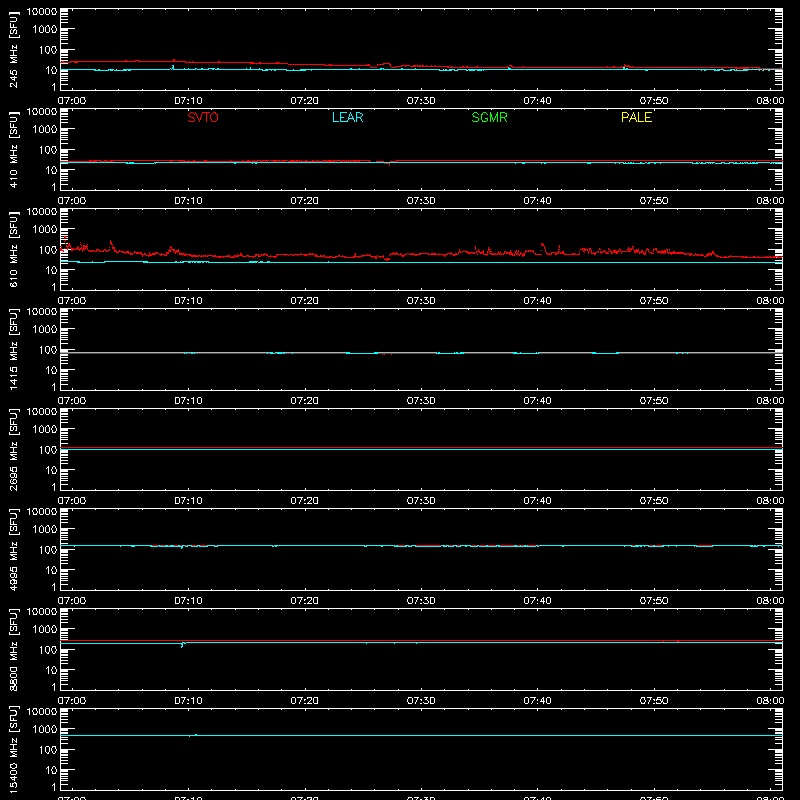
Task: Select the 410 MHz [SFU] axis title
Action: [13, 149]
